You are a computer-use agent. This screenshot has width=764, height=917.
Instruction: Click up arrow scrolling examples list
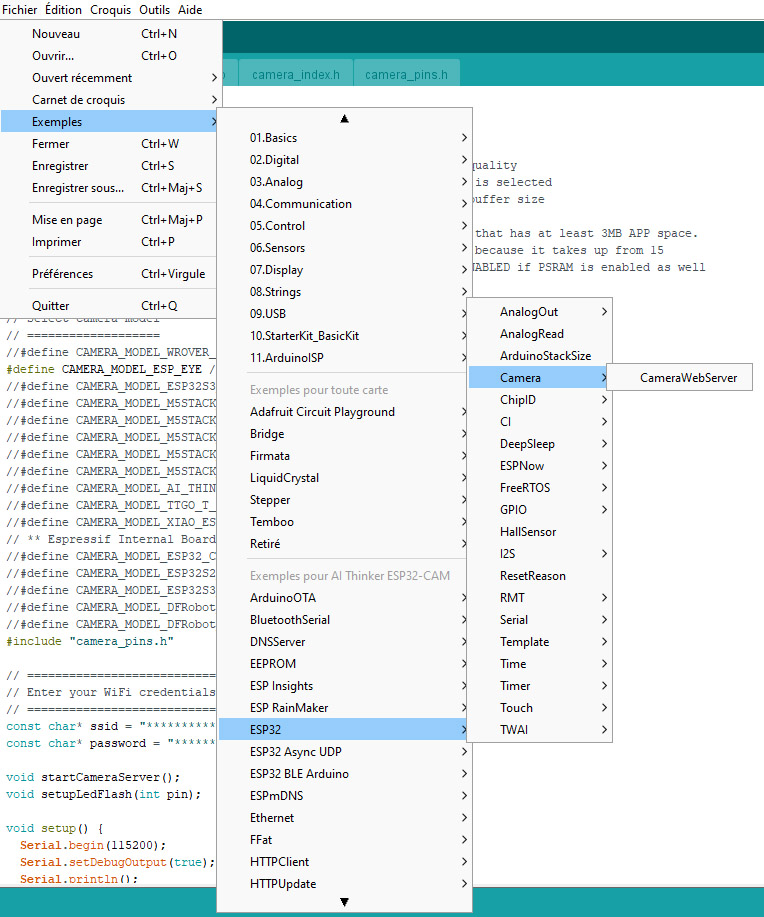345,119
